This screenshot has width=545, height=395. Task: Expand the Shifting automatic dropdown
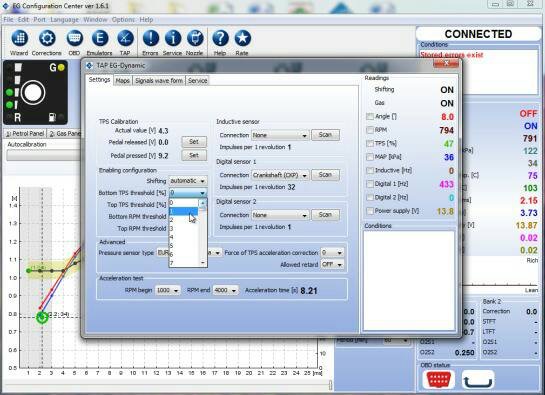(188, 181)
